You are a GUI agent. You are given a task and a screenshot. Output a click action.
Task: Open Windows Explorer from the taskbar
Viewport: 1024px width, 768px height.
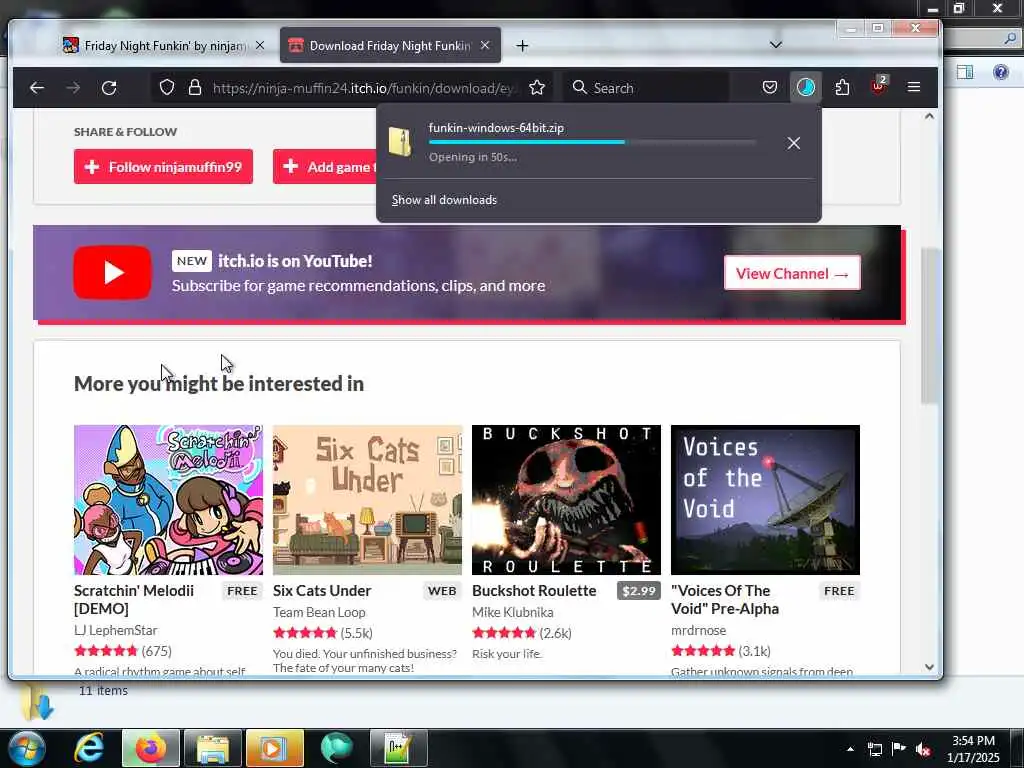click(213, 748)
